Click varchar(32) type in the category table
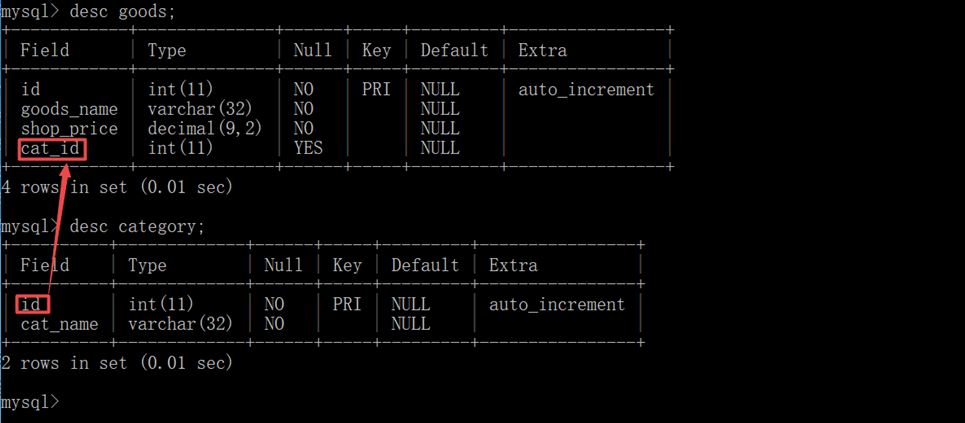965x423 pixels. [x=180, y=324]
